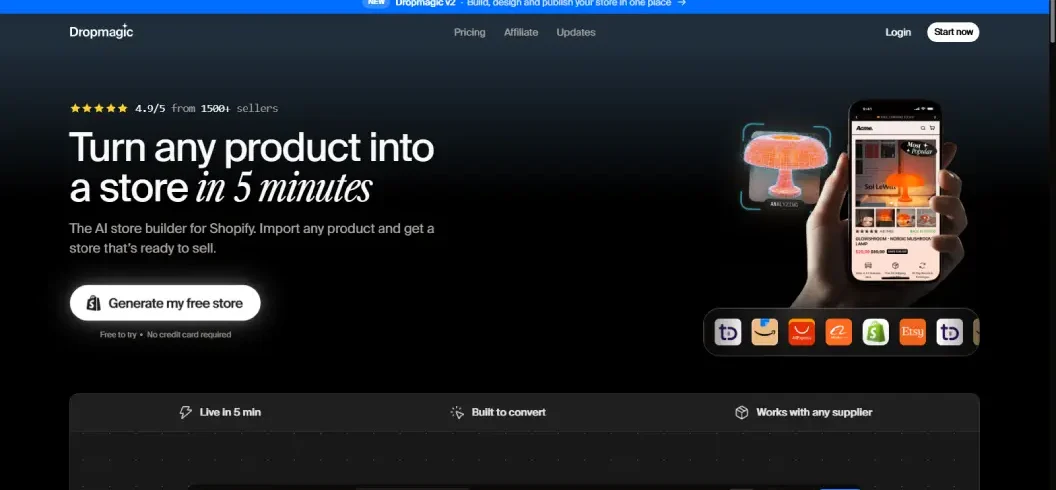Click the Most Popular badge on the phone
1056x490 pixels.
[918, 148]
